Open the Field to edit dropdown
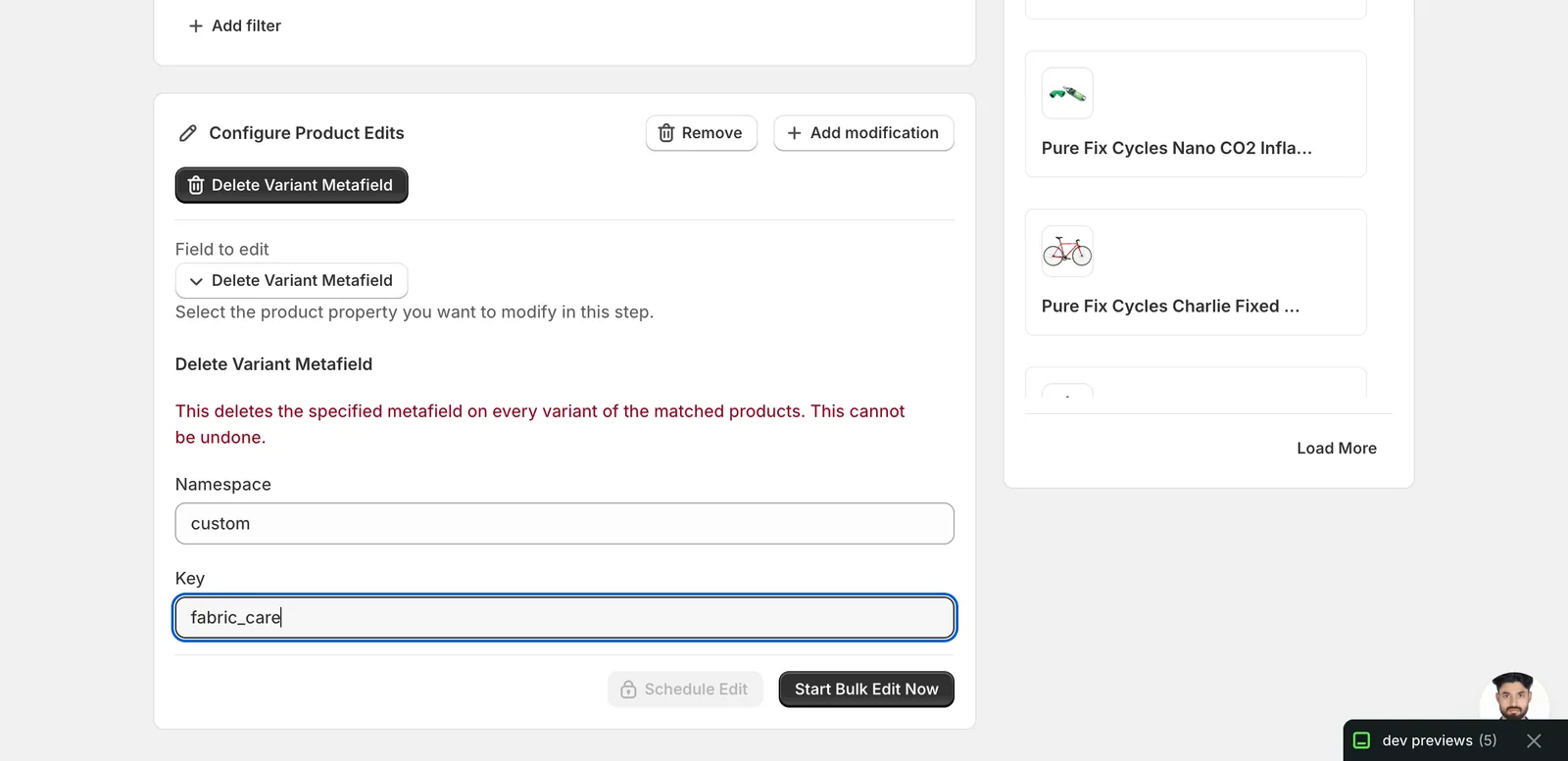The width and height of the screenshot is (1568, 761). [291, 281]
